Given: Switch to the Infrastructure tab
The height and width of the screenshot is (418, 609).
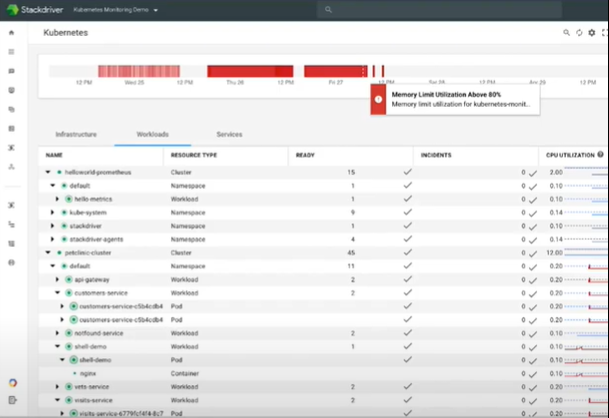Looking at the screenshot, I should point(76,134).
